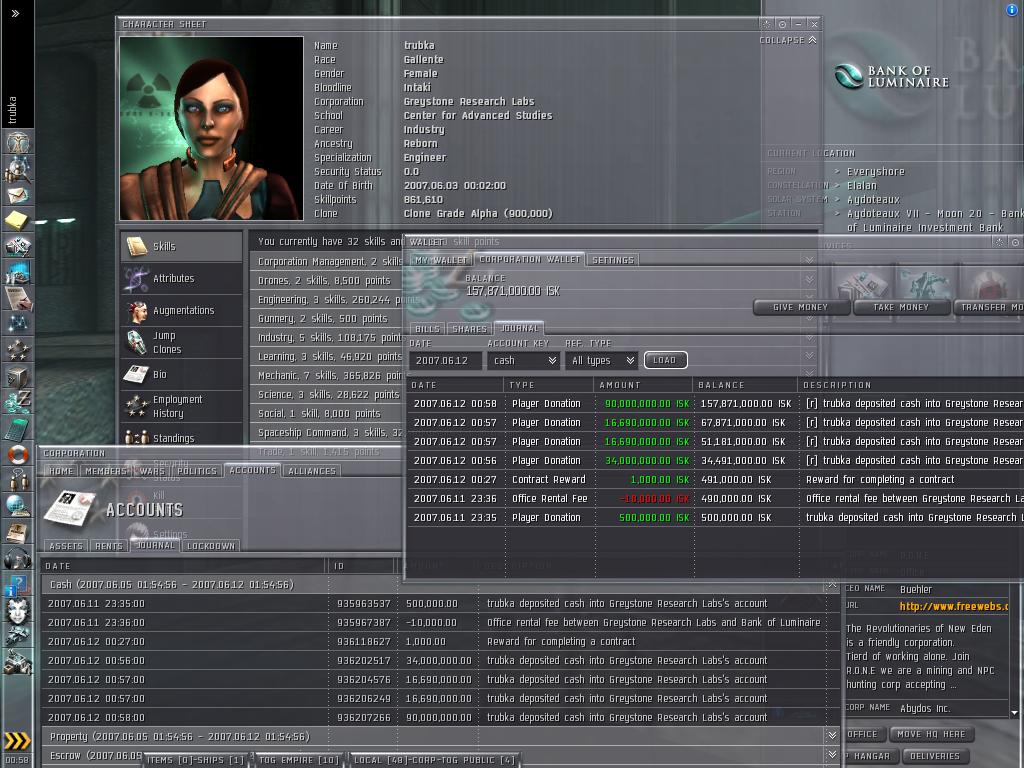Image resolution: width=1024 pixels, height=768 pixels.
Task: Select Standings in the Character Sheet
Action: (x=181, y=438)
